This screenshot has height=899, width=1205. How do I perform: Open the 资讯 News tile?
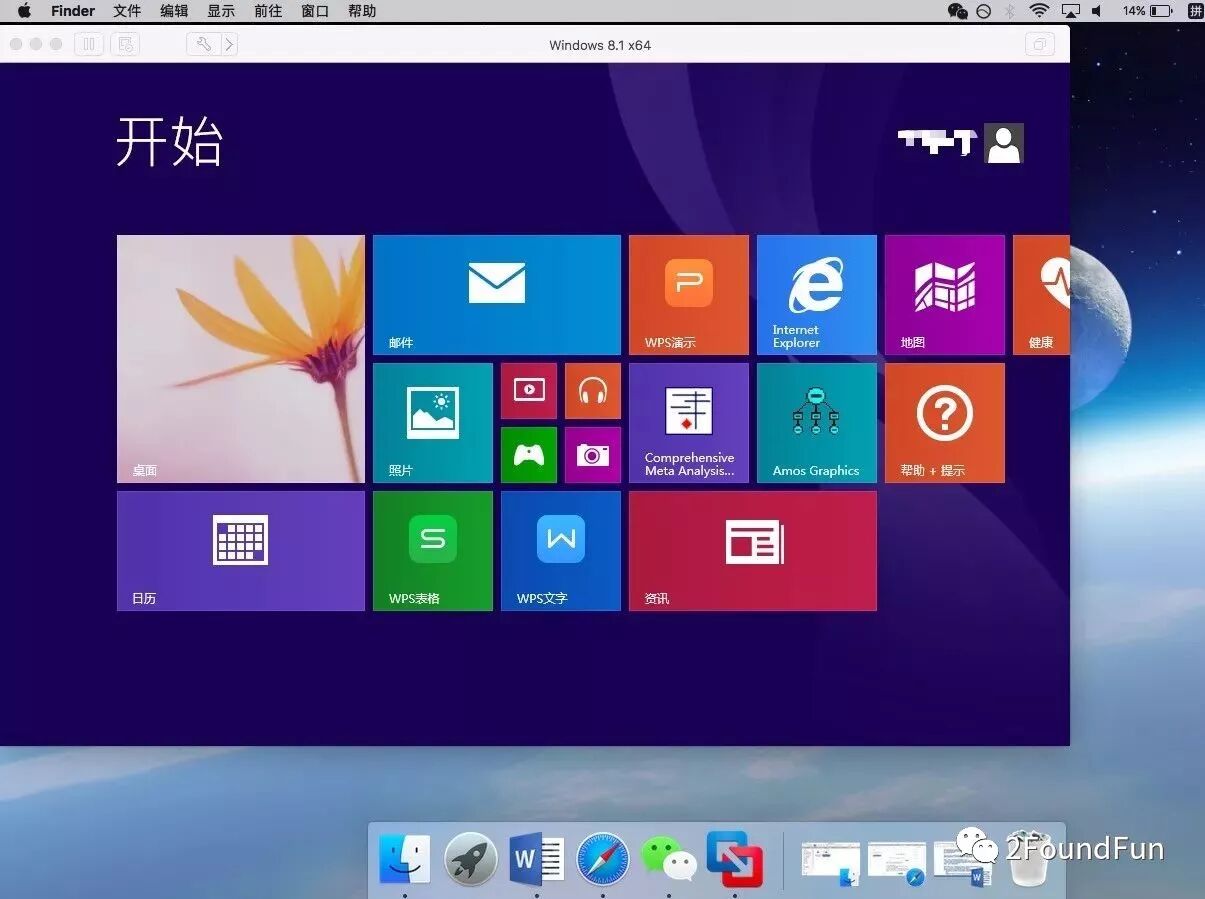click(753, 551)
